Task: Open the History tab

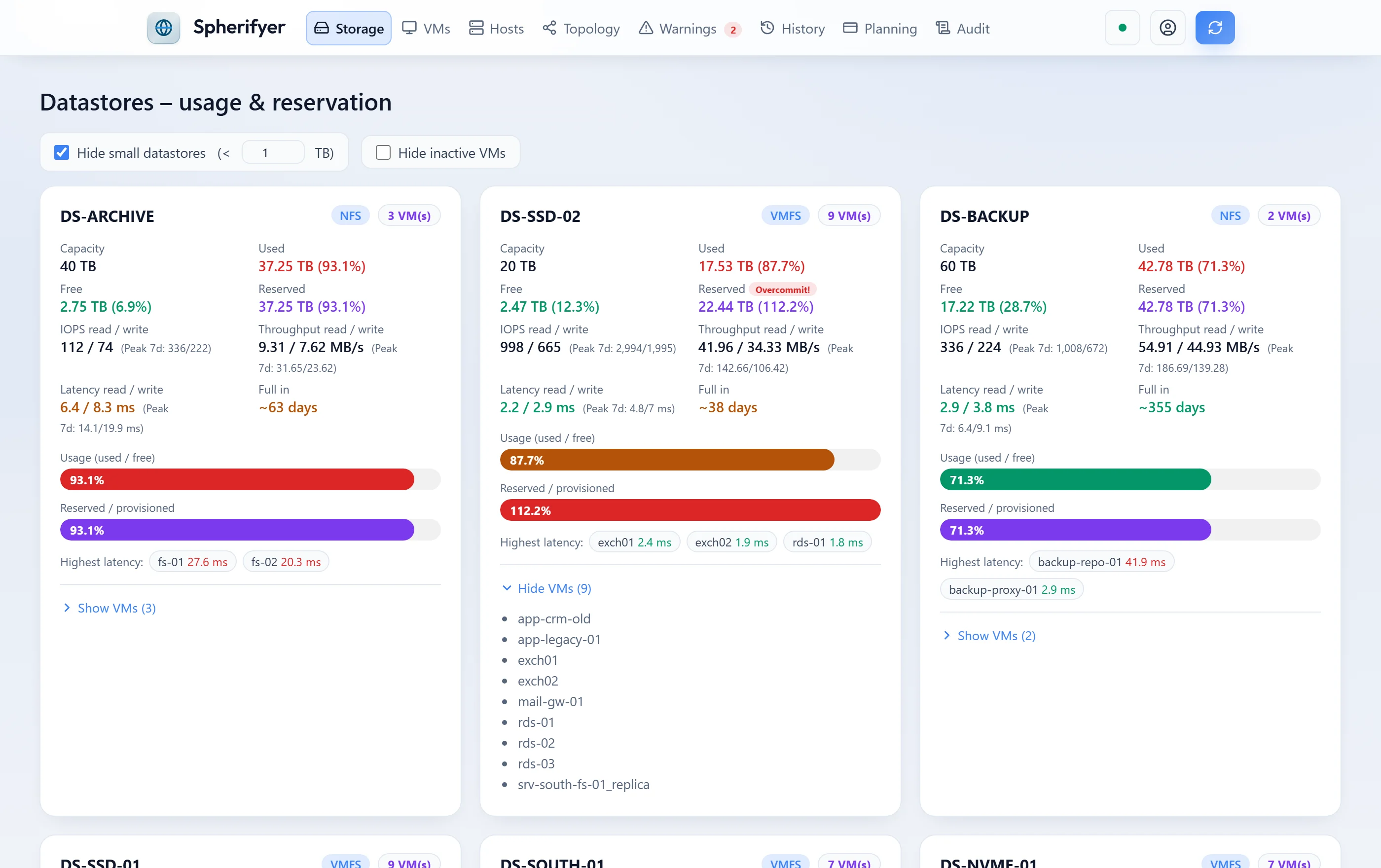Action: [x=793, y=28]
